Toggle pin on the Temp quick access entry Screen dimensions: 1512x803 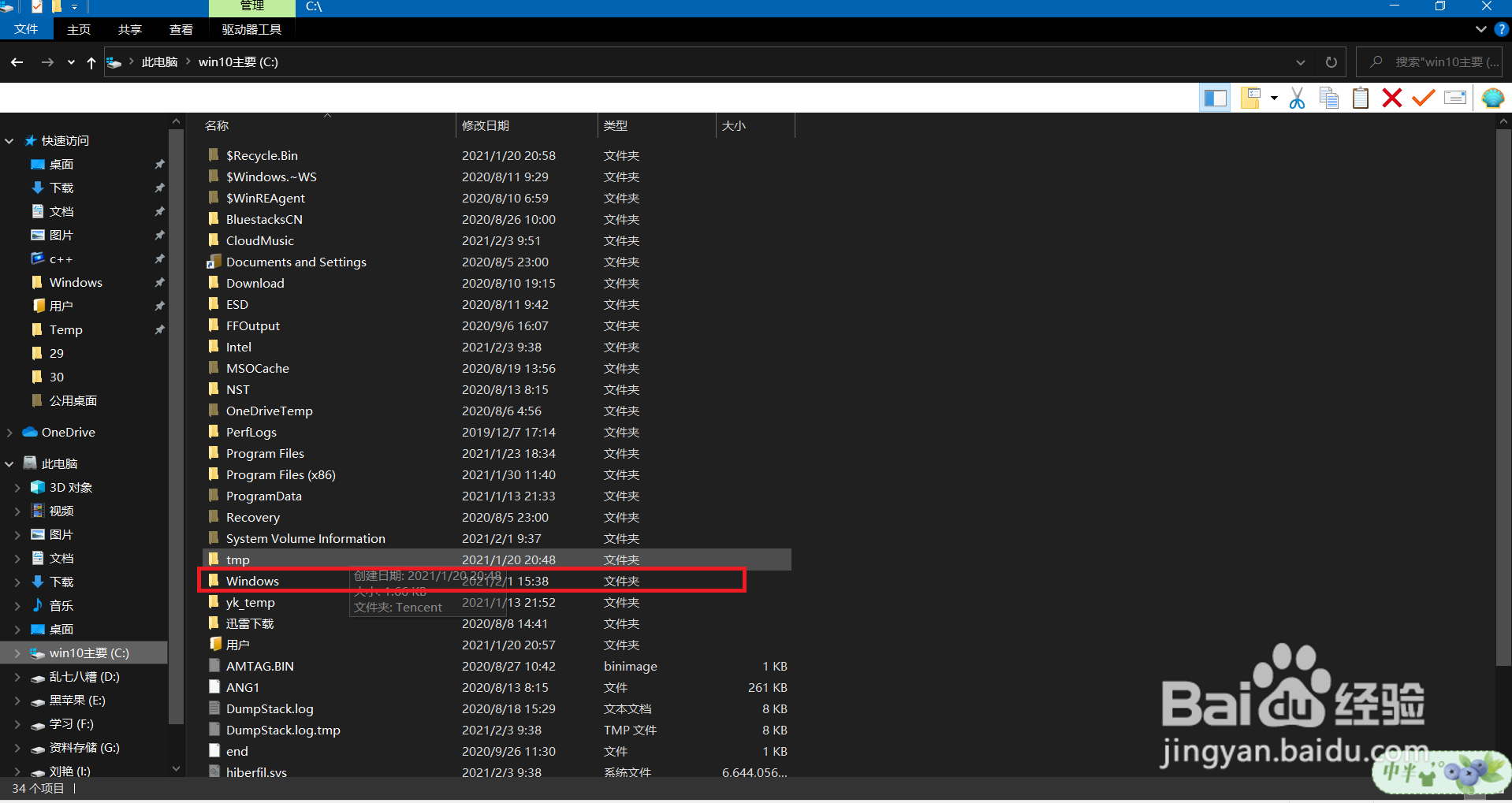tap(159, 329)
